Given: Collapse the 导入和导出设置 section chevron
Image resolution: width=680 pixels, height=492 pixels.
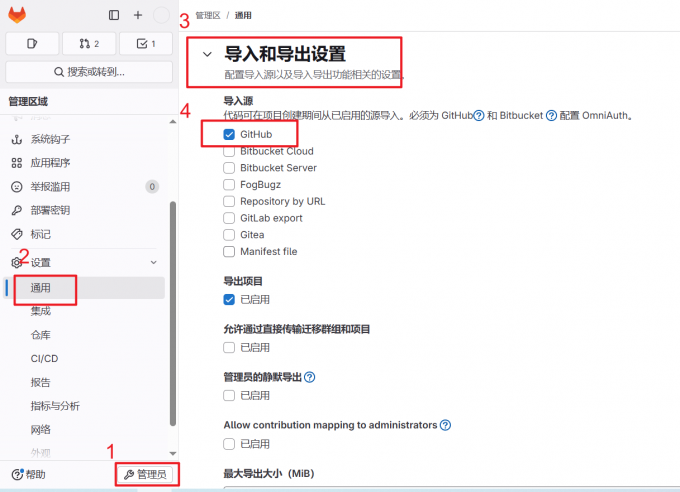Looking at the screenshot, I should pos(207,54).
